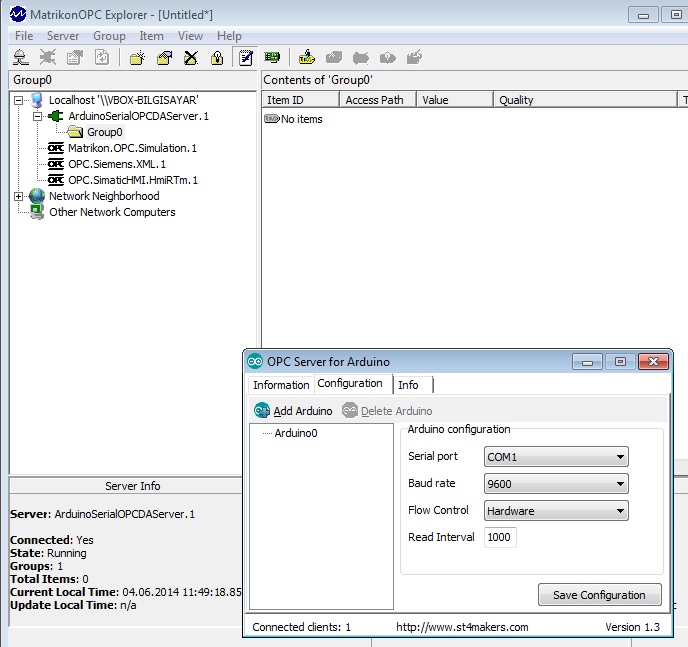The image size is (688, 647).
Task: Click the Arduino logo in dialog title bar
Action: (255, 361)
